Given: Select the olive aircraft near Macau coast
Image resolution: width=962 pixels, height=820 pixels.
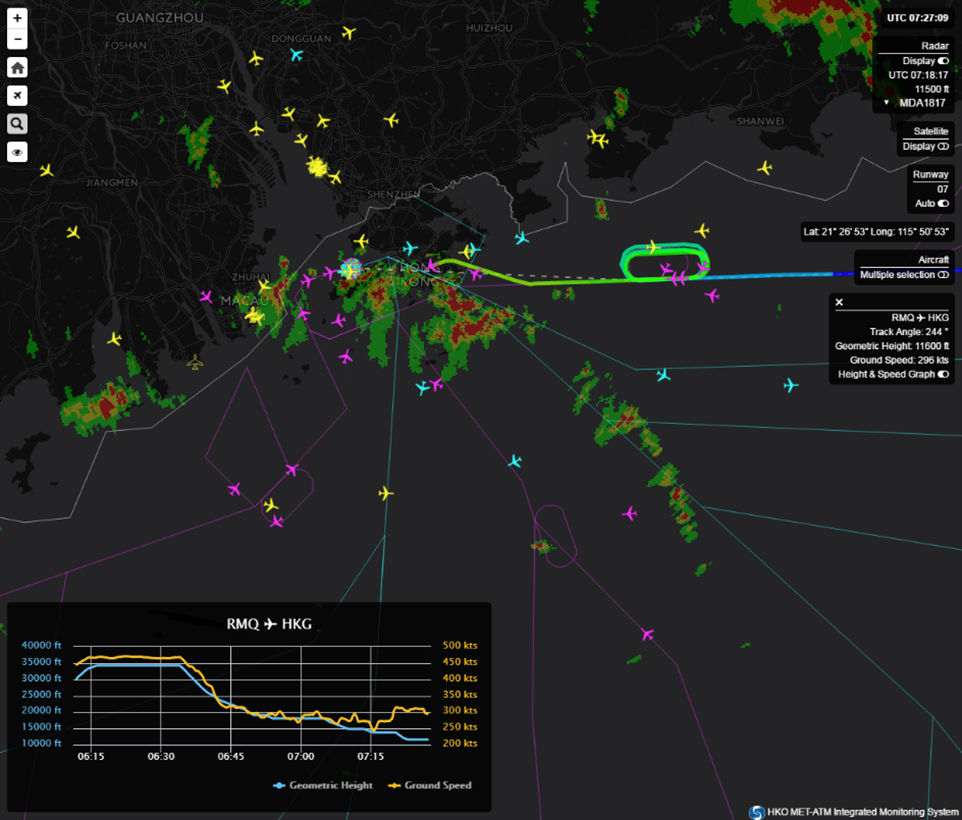Looking at the screenshot, I should [195, 362].
